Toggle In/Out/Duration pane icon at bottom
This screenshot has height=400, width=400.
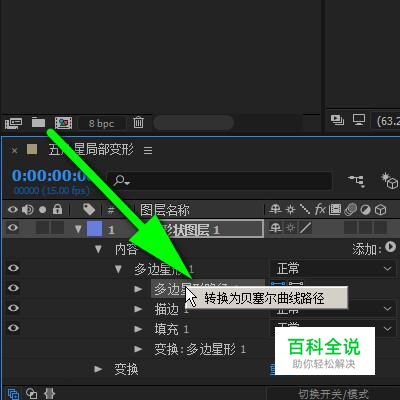(x=49, y=394)
